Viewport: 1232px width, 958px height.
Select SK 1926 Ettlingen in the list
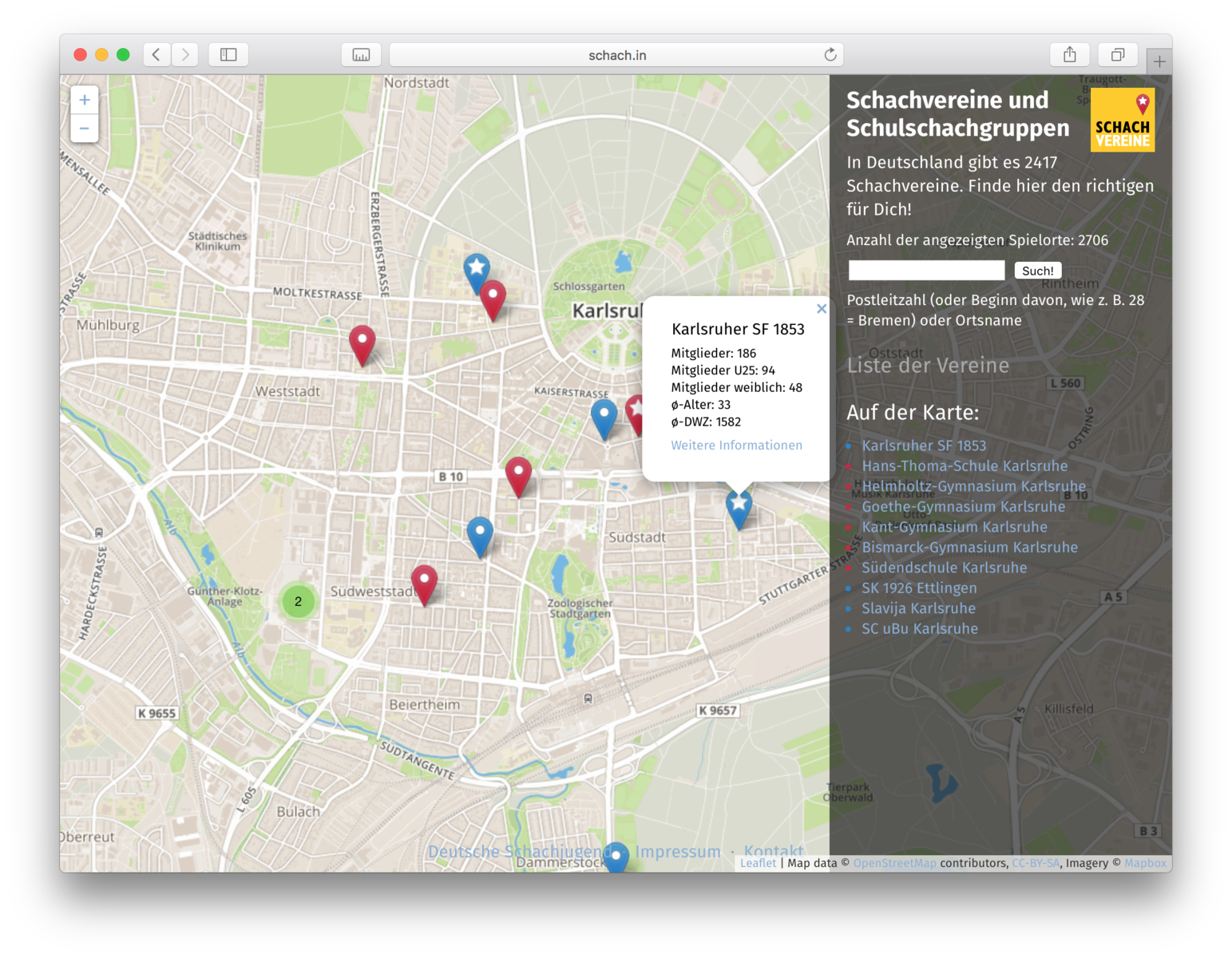(x=918, y=588)
